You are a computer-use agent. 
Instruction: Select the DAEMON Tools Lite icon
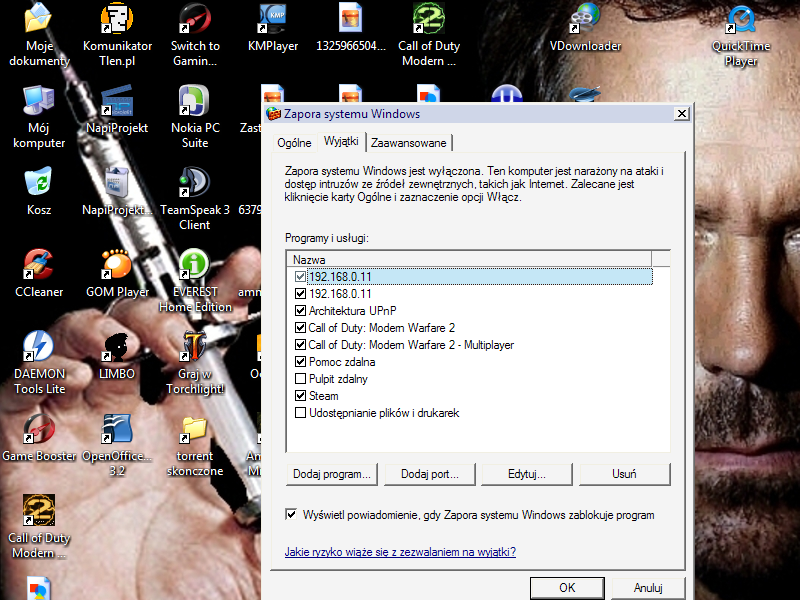coord(39,363)
